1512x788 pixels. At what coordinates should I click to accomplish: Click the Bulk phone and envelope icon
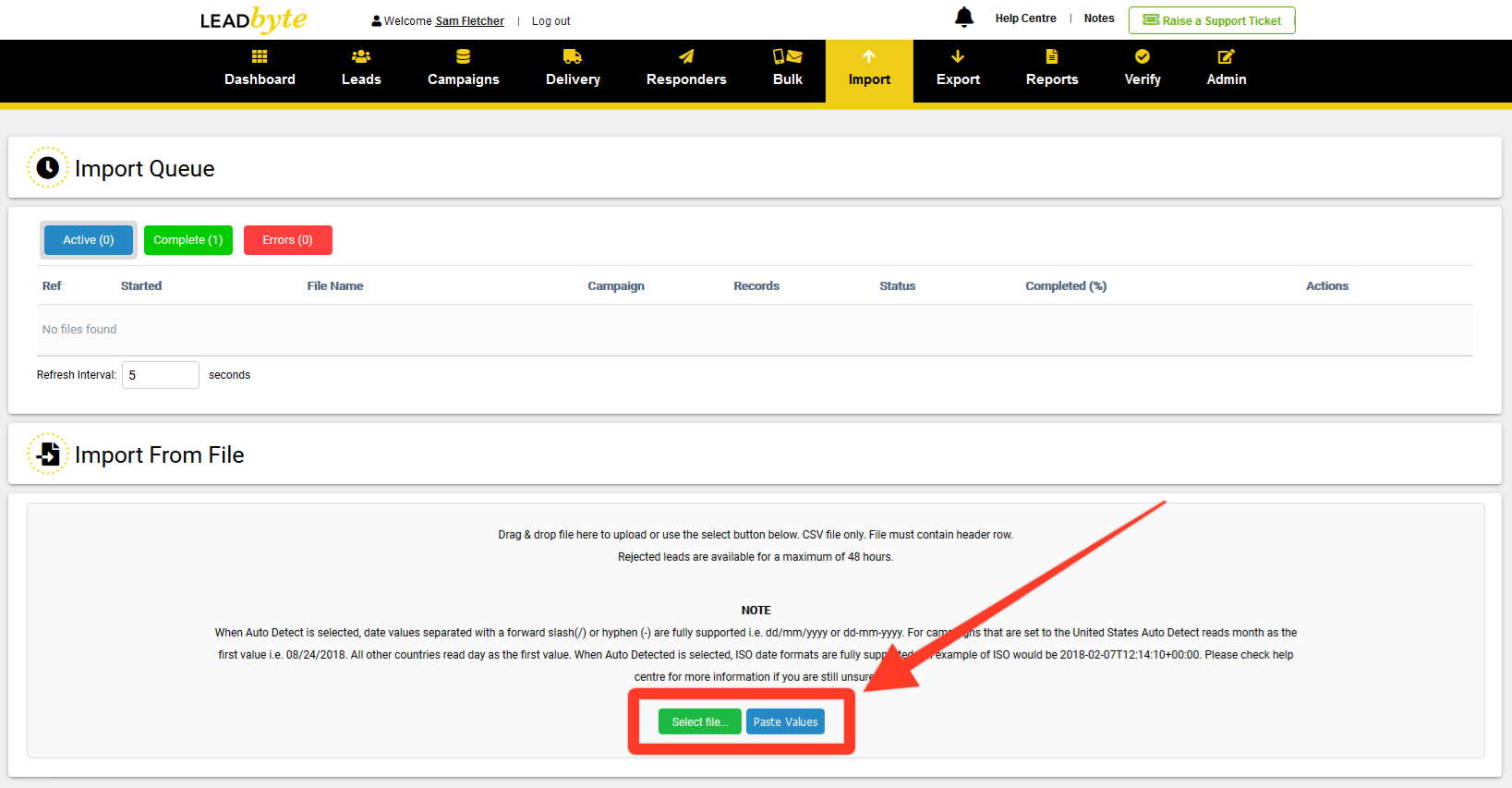tap(787, 56)
